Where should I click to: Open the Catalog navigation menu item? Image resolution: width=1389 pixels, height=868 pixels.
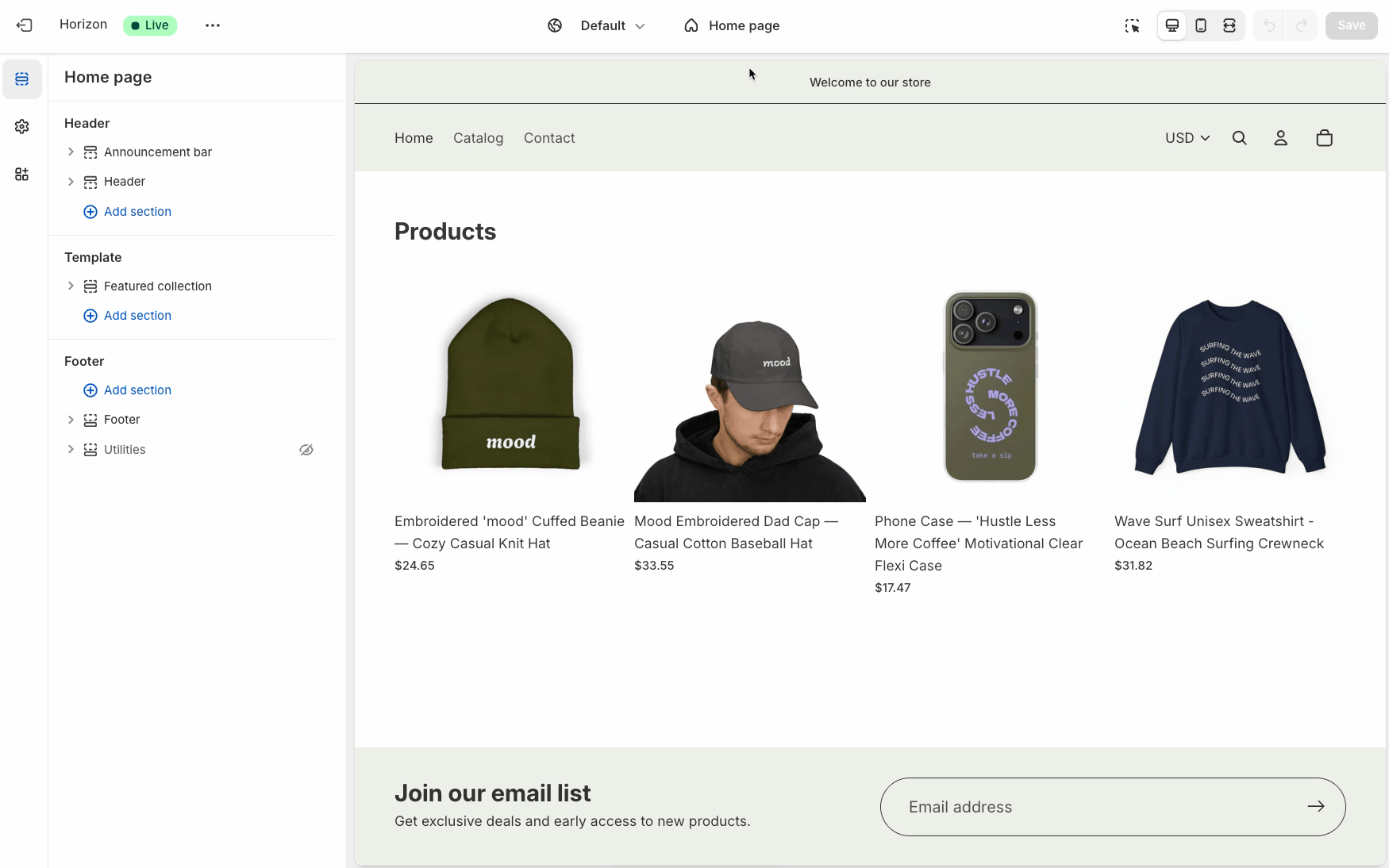click(478, 137)
